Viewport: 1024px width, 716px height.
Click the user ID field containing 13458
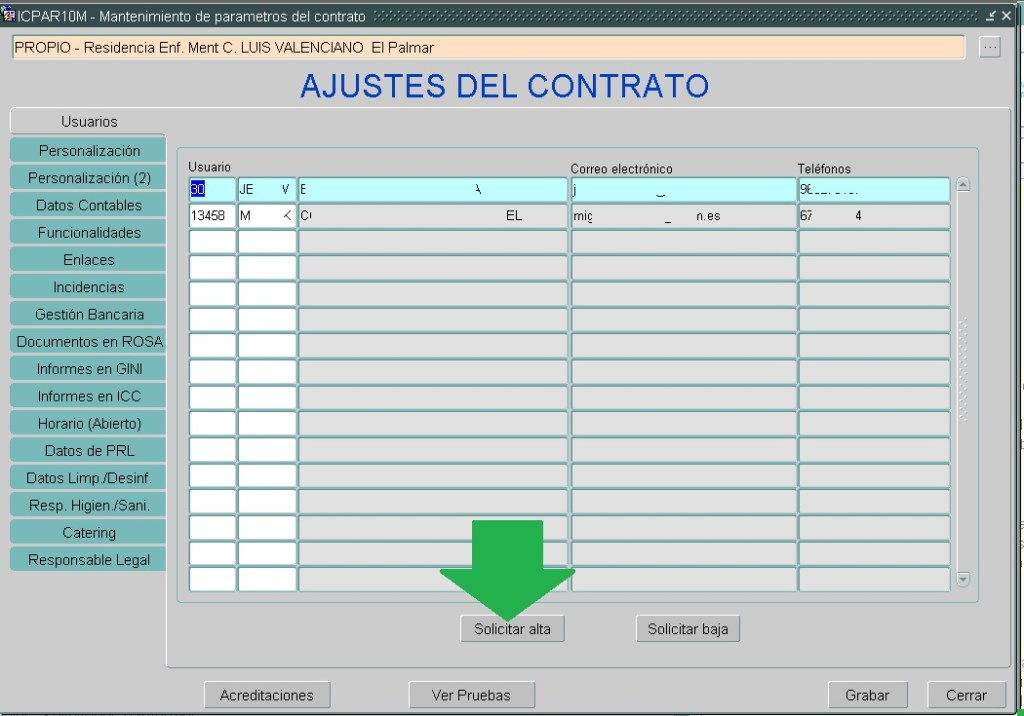[x=212, y=216]
